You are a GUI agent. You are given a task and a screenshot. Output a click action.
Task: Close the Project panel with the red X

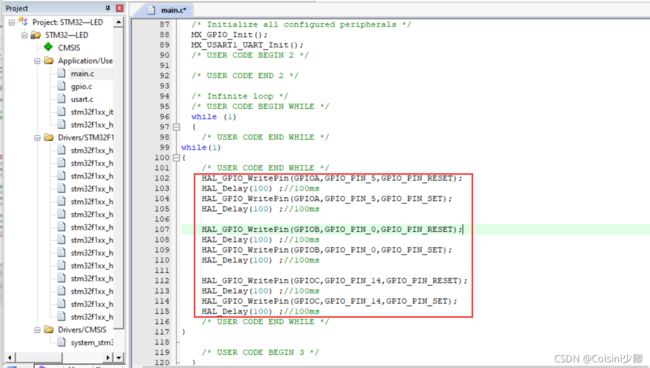coord(119,8)
